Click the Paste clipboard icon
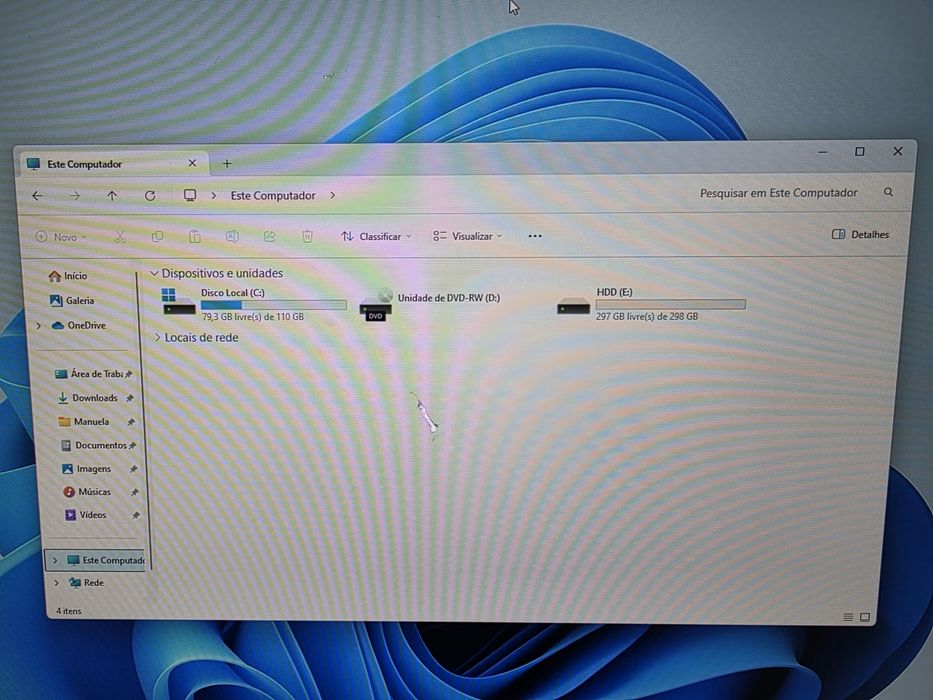This screenshot has width=933, height=700. pos(195,237)
